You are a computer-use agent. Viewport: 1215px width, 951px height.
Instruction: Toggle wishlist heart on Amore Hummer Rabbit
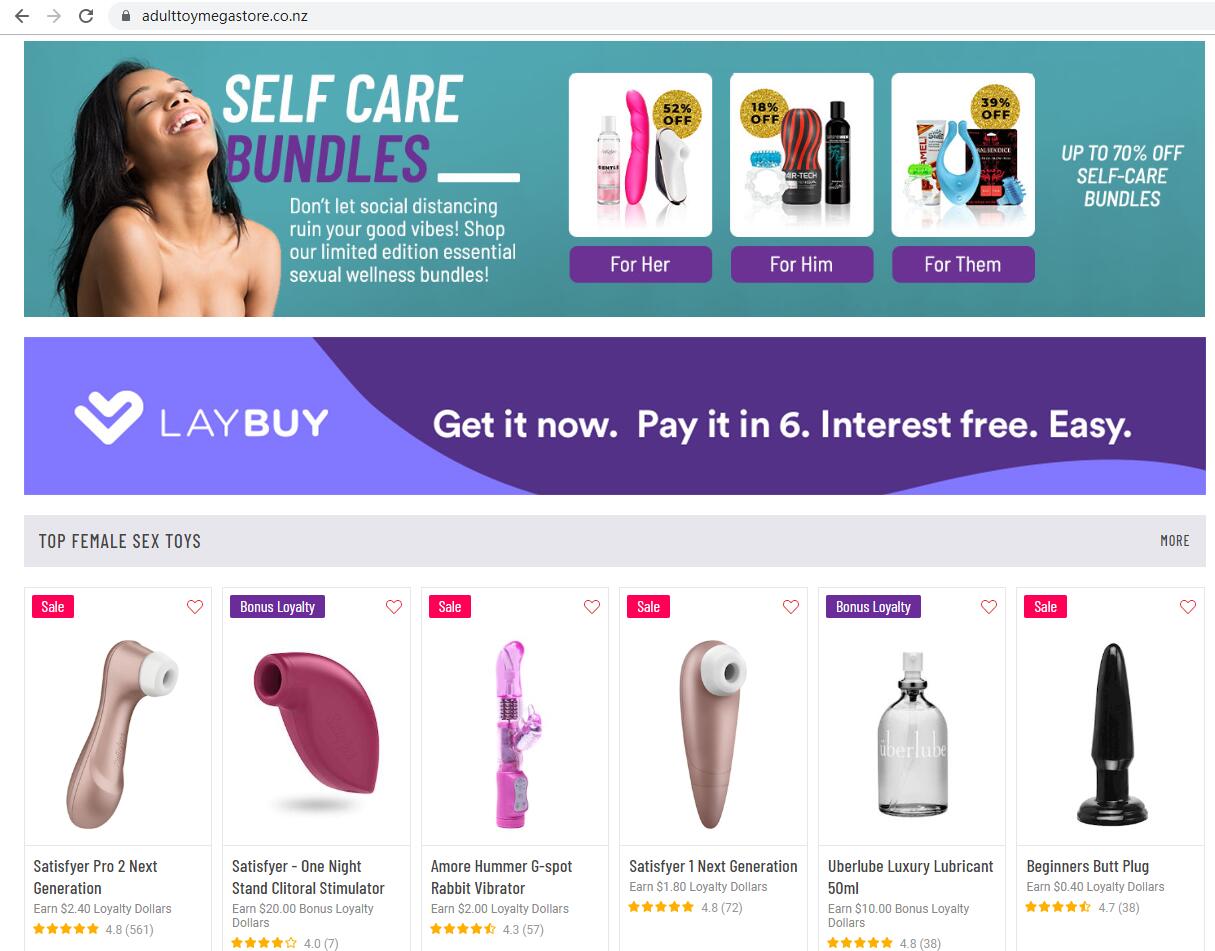pyautogui.click(x=592, y=607)
